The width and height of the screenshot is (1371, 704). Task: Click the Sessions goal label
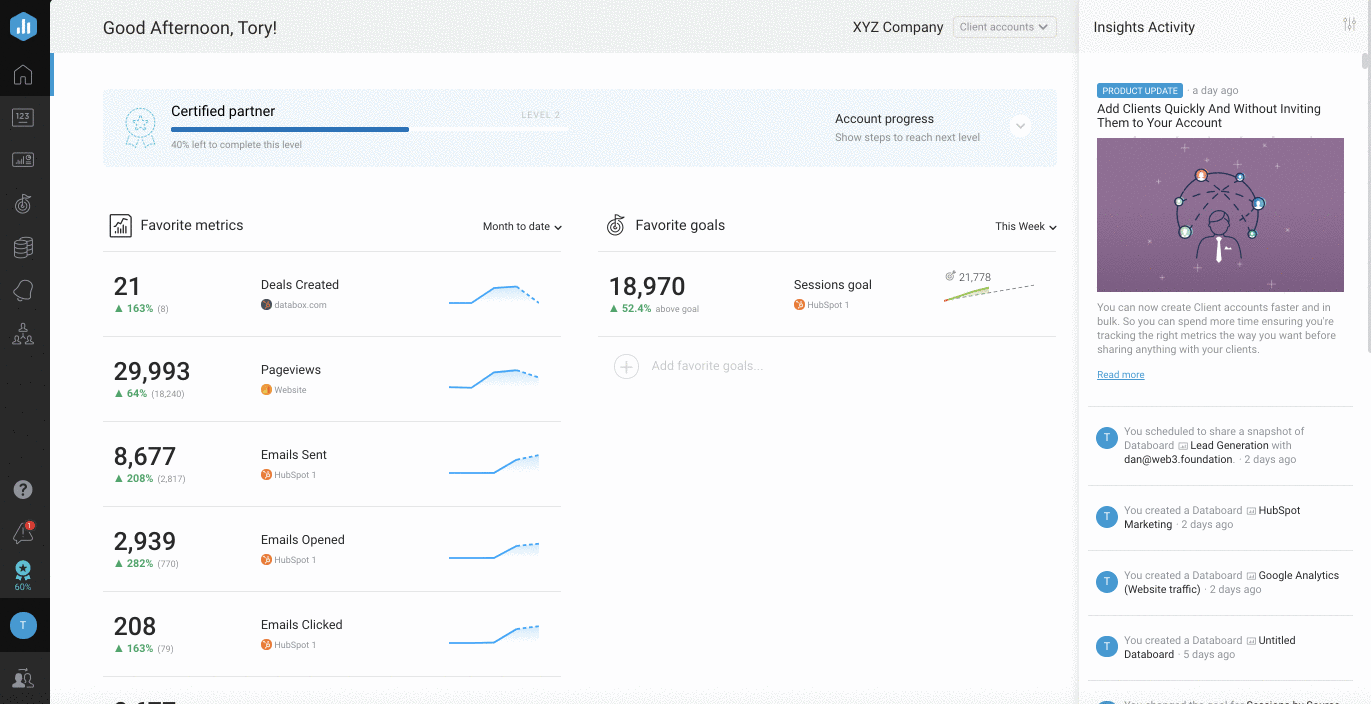coord(833,285)
